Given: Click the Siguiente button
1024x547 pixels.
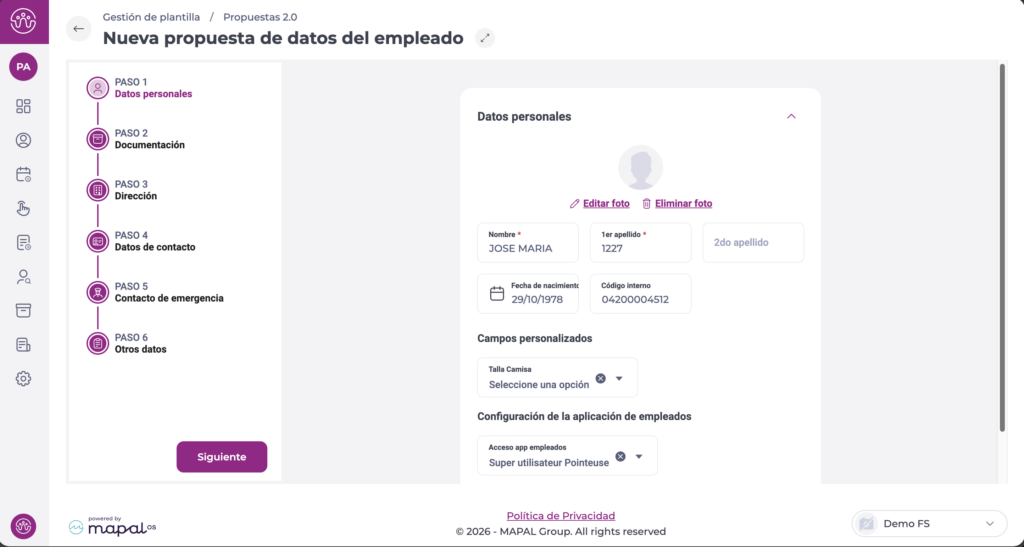Looking at the screenshot, I should (x=222, y=456).
